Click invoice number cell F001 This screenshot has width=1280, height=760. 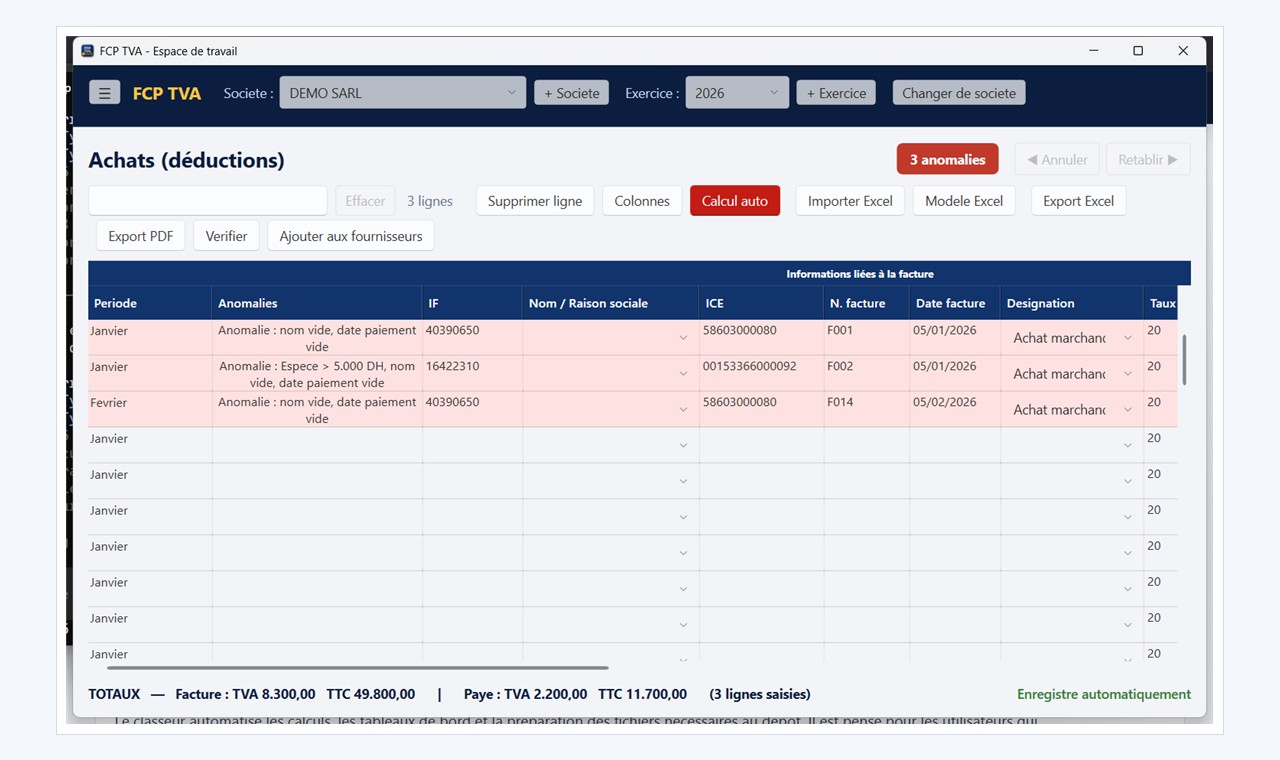[866, 337]
